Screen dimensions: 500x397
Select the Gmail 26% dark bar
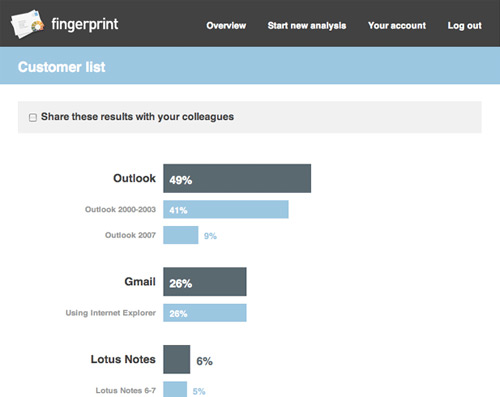click(x=205, y=282)
